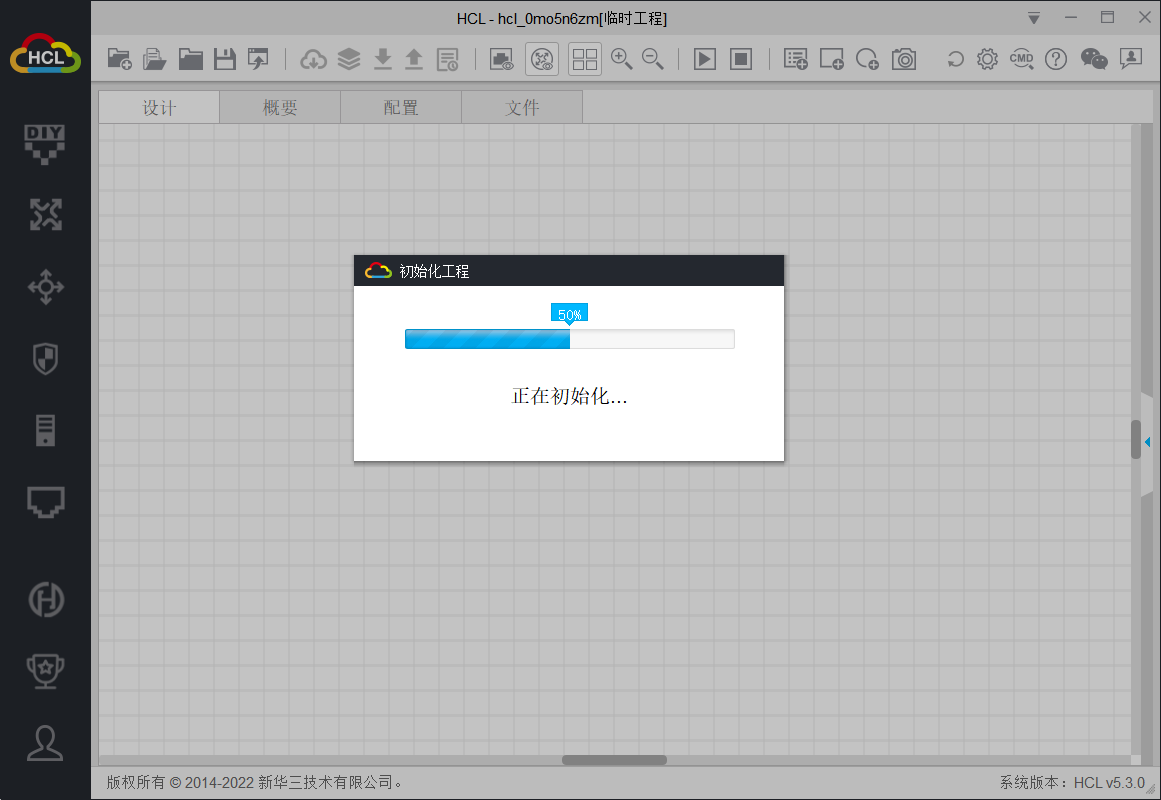Toggle device name display eye icon
The image size is (1161, 800).
[x=542, y=59]
